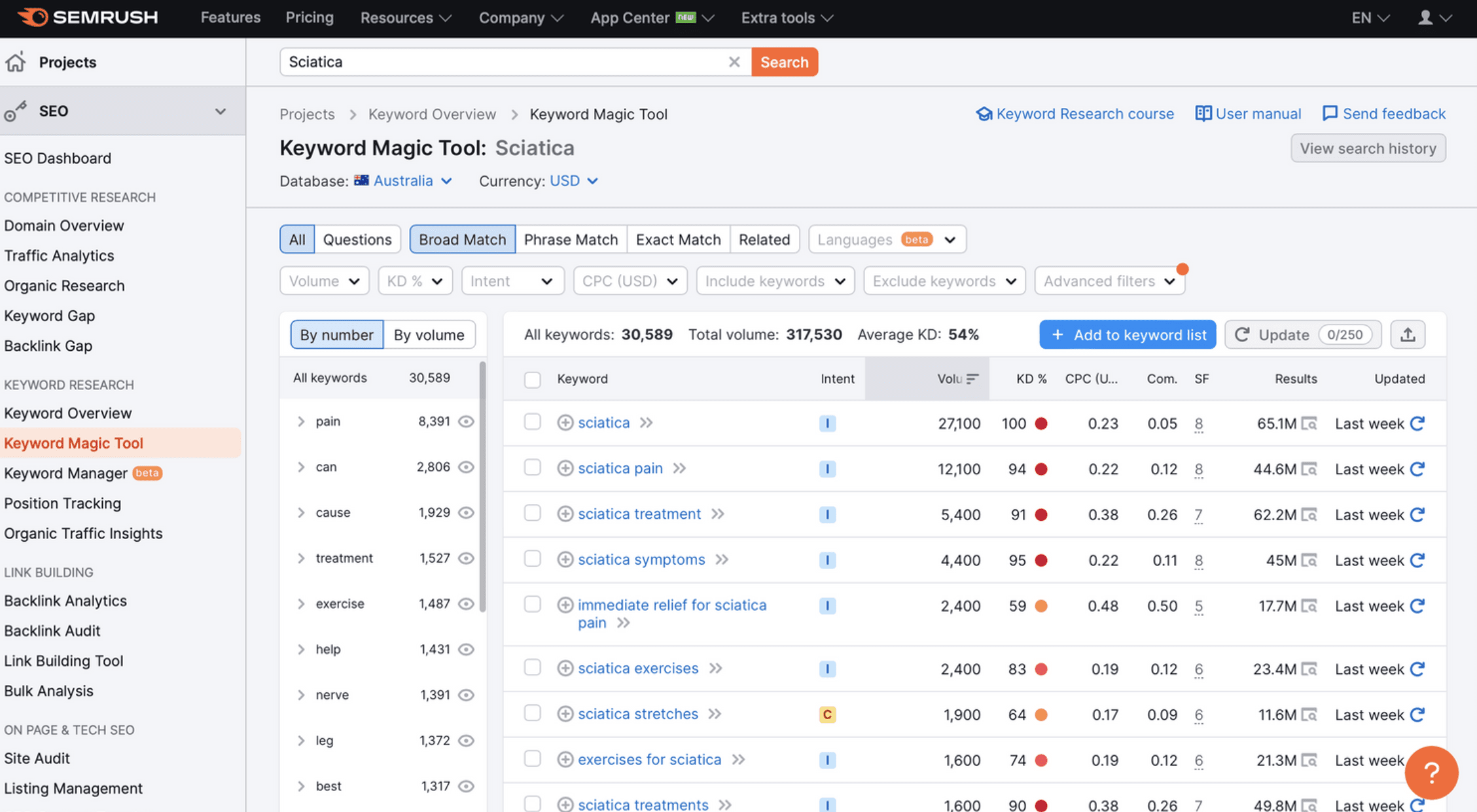Switch to the Questions tab

(x=357, y=239)
